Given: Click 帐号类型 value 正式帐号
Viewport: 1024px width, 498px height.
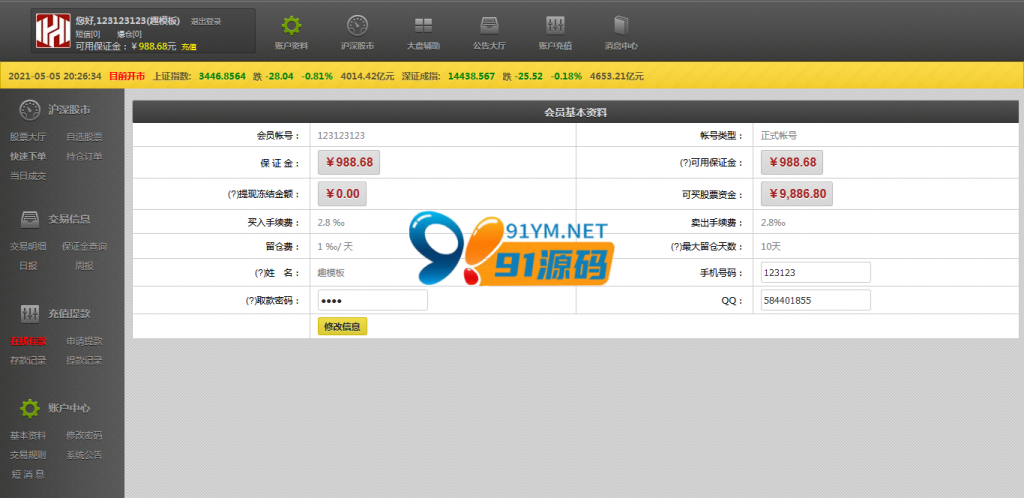Looking at the screenshot, I should pos(778,136).
